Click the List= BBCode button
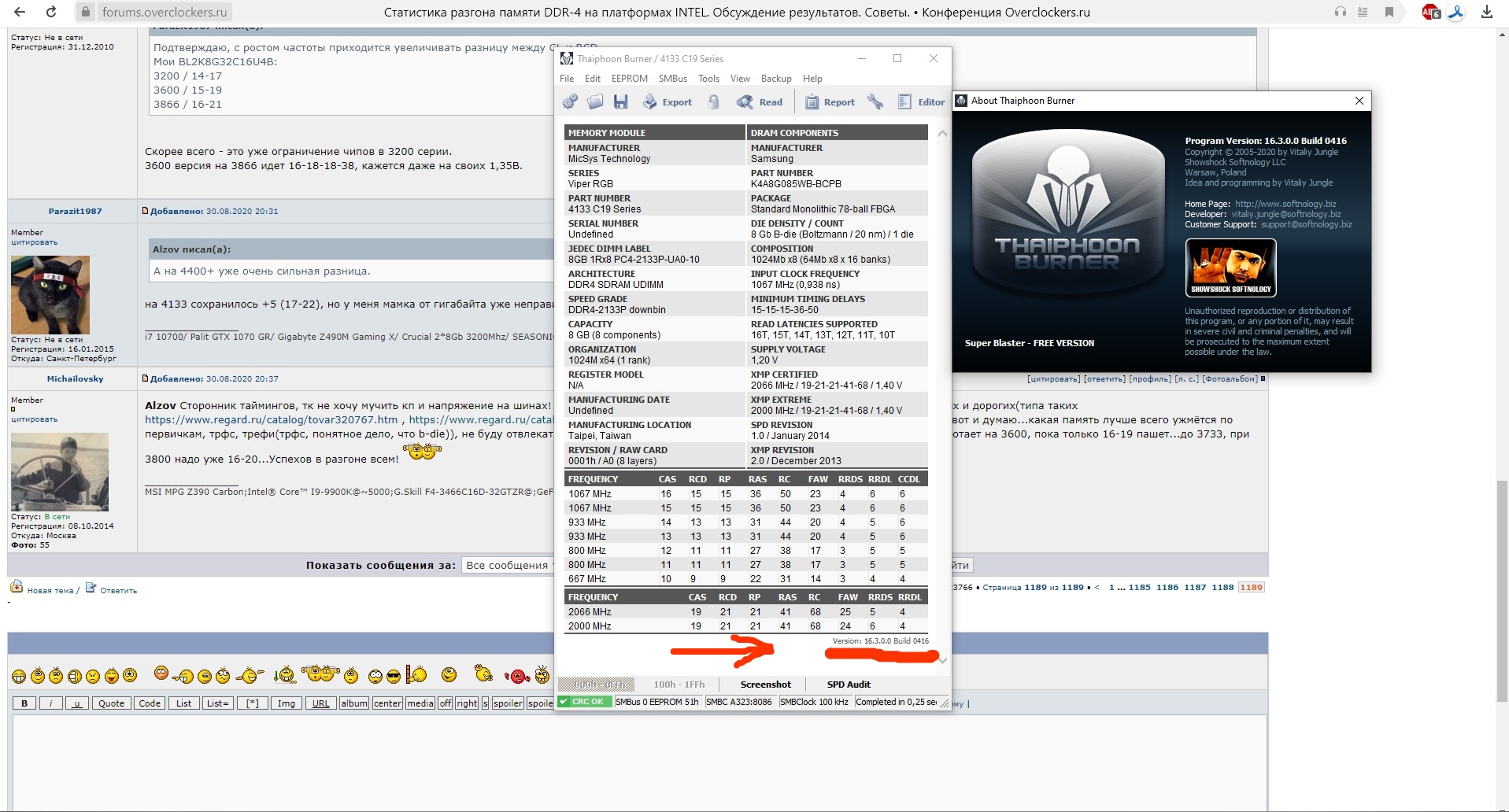Screen dimensions: 1509x812 (x=217, y=703)
